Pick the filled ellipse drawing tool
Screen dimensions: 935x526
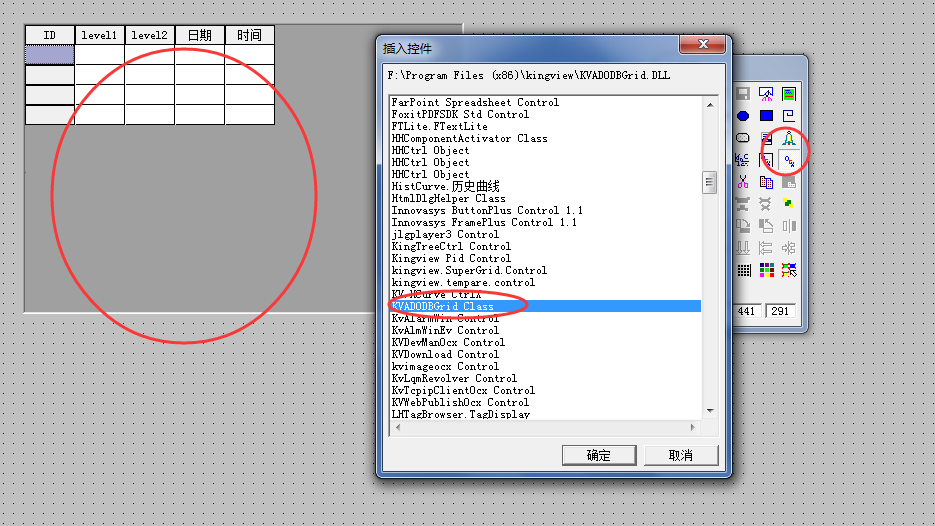pos(743,116)
